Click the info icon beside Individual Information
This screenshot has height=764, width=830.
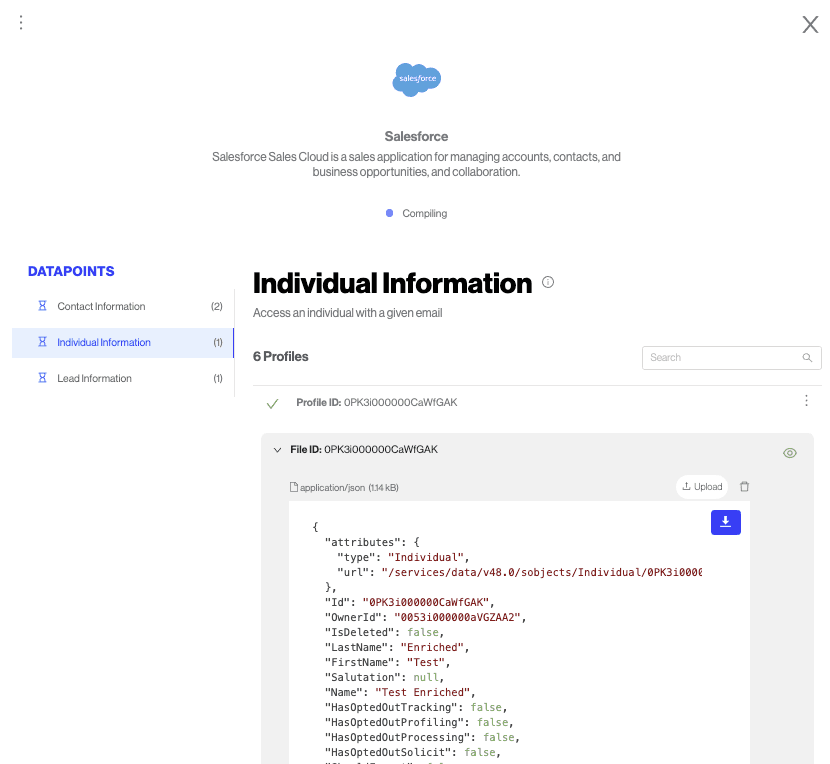click(548, 283)
